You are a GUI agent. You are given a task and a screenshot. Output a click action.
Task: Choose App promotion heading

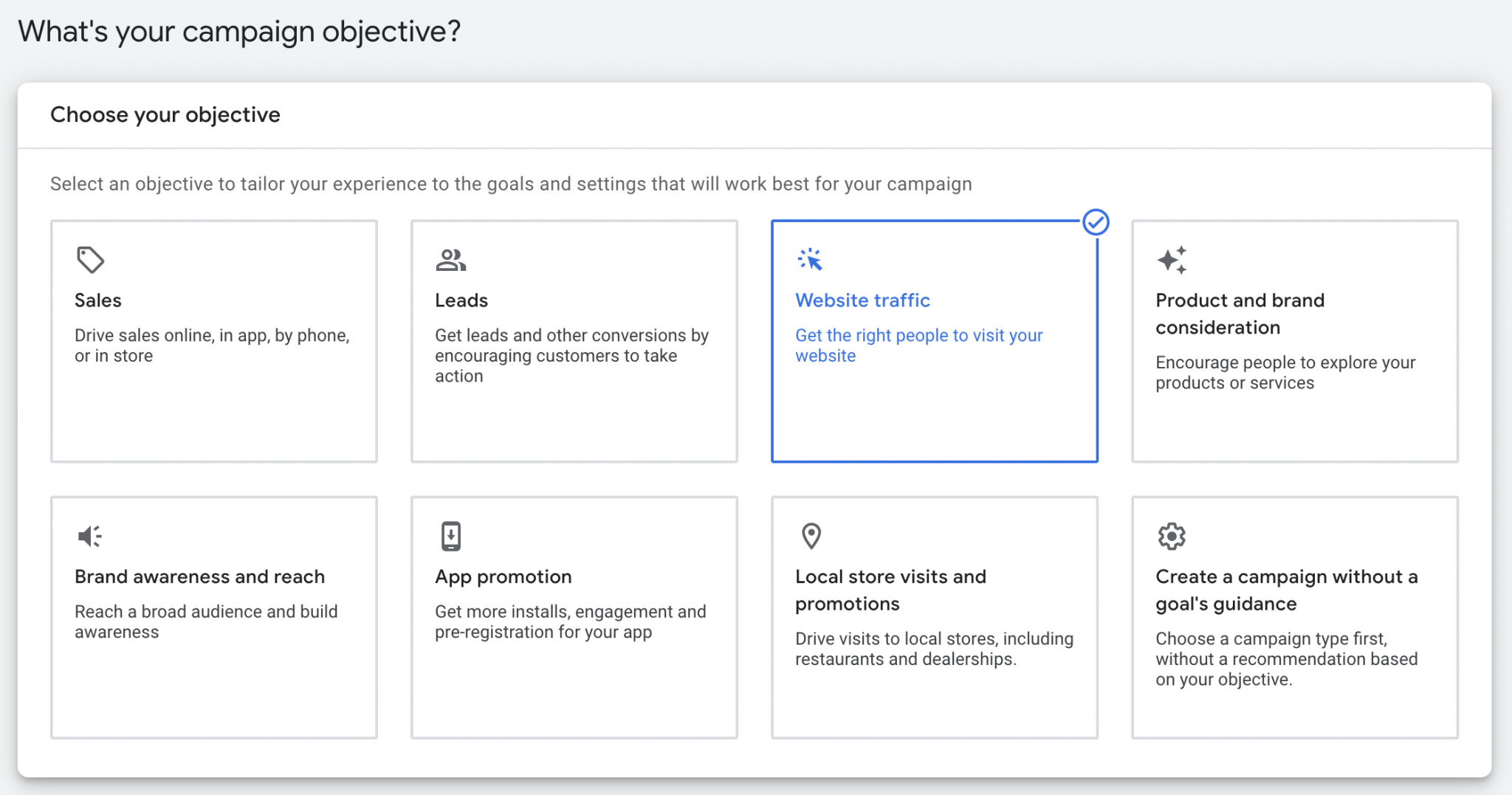pyautogui.click(x=503, y=577)
